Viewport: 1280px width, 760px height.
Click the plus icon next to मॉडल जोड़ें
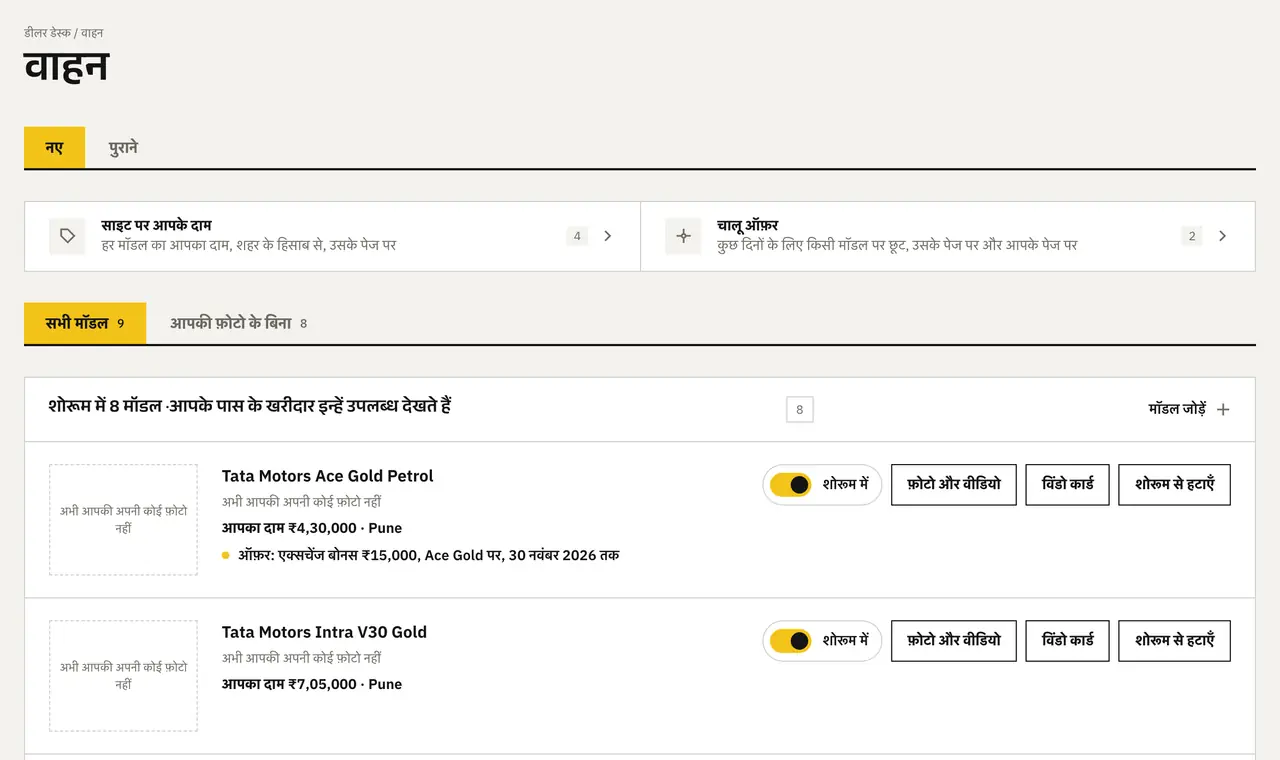coord(1223,409)
